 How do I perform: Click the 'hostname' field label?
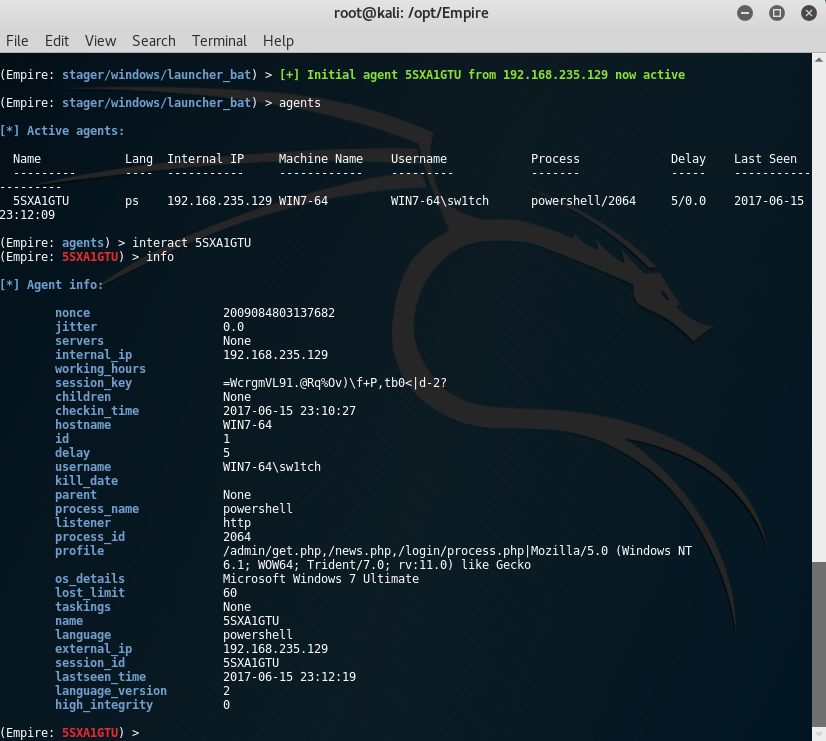(83, 424)
